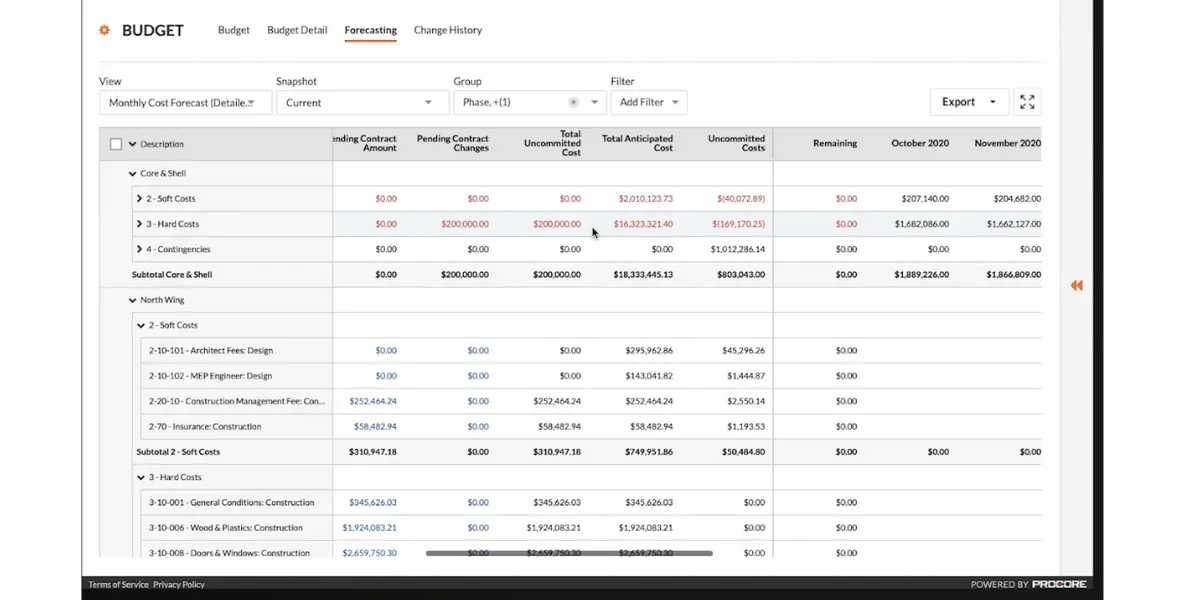Click the $1,682,086.00 October 2020 cell
This screenshot has height=600, width=1200.
tap(922, 224)
